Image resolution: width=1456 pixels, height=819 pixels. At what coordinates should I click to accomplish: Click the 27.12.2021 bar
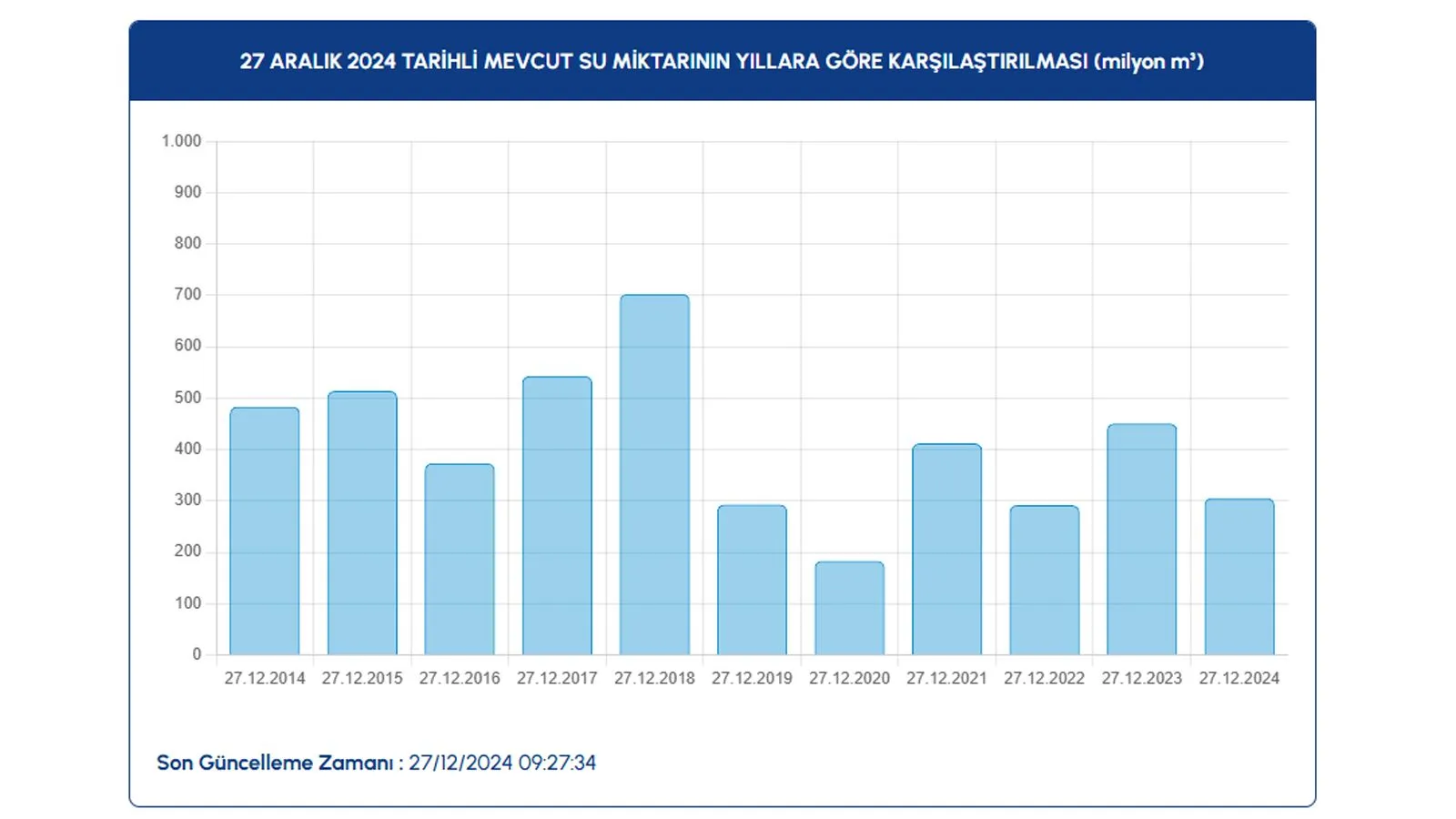click(946, 550)
